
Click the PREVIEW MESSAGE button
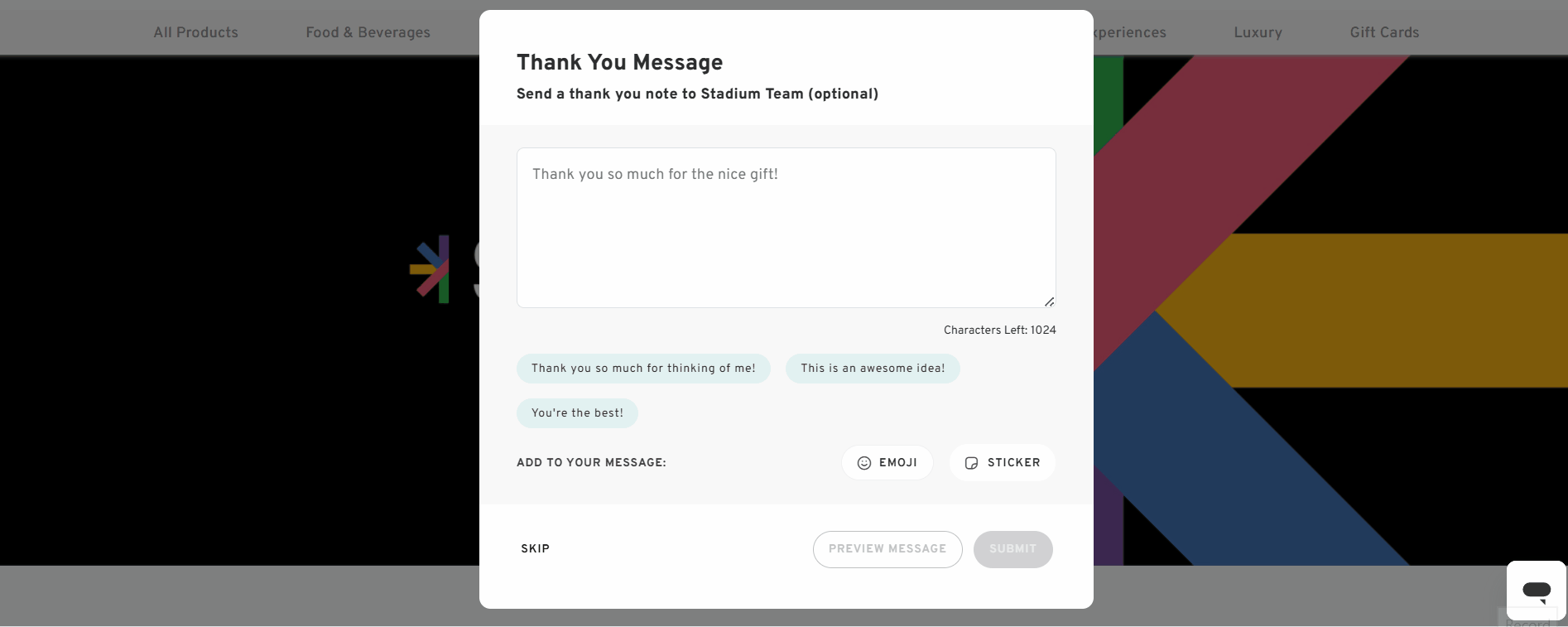[x=887, y=549]
